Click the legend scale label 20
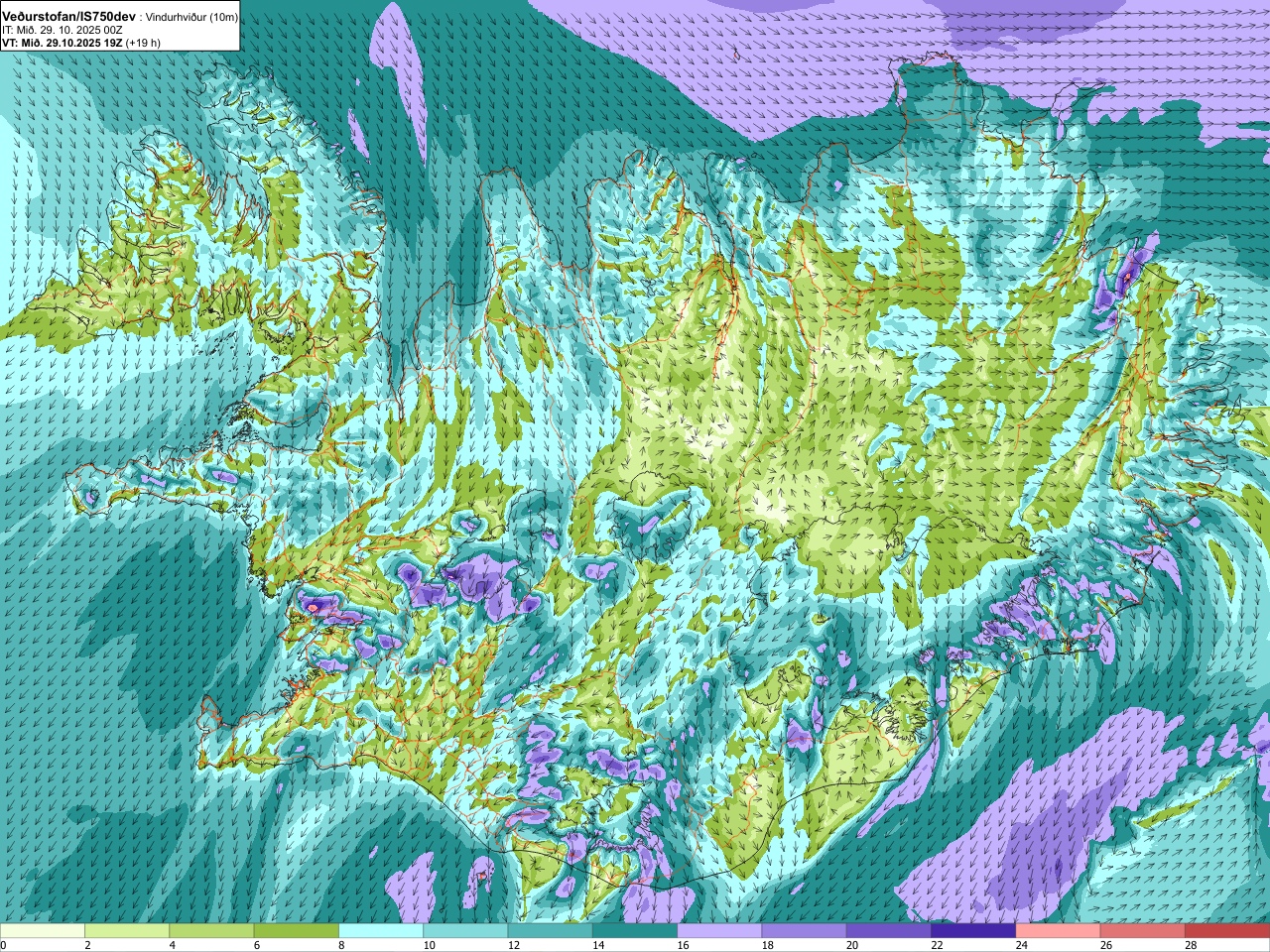The width and height of the screenshot is (1270, 952). (852, 945)
